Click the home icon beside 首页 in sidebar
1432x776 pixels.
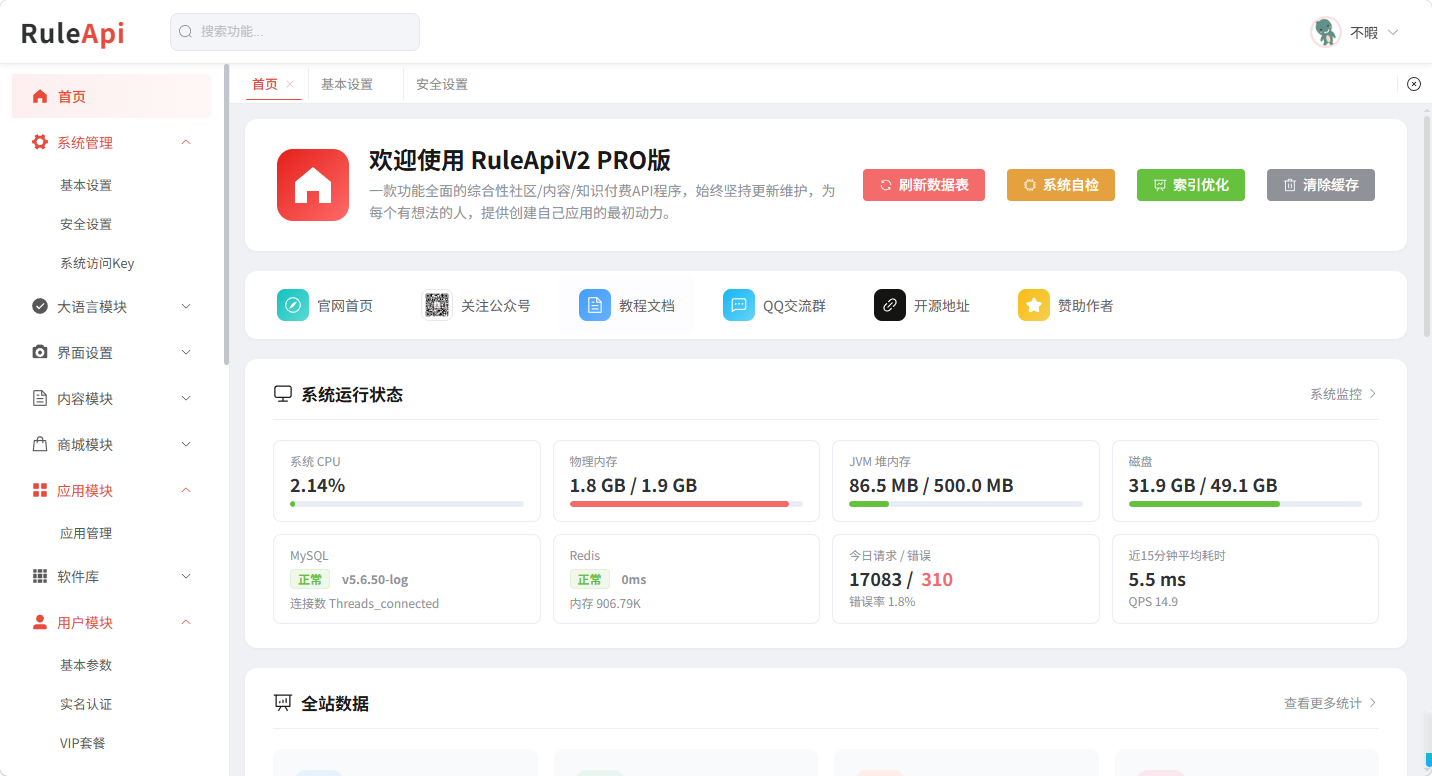coord(40,97)
